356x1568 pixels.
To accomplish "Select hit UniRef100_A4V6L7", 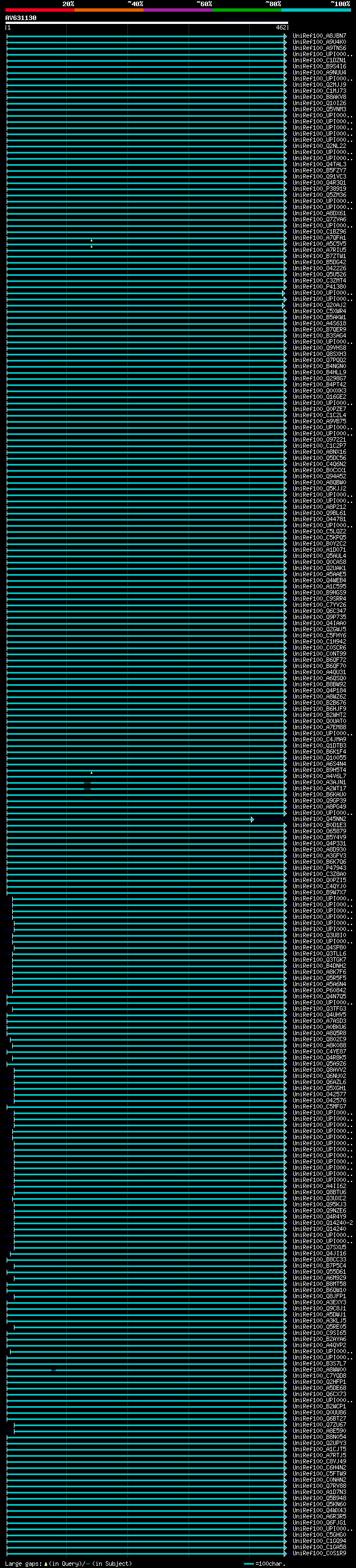I will point(319,776).
